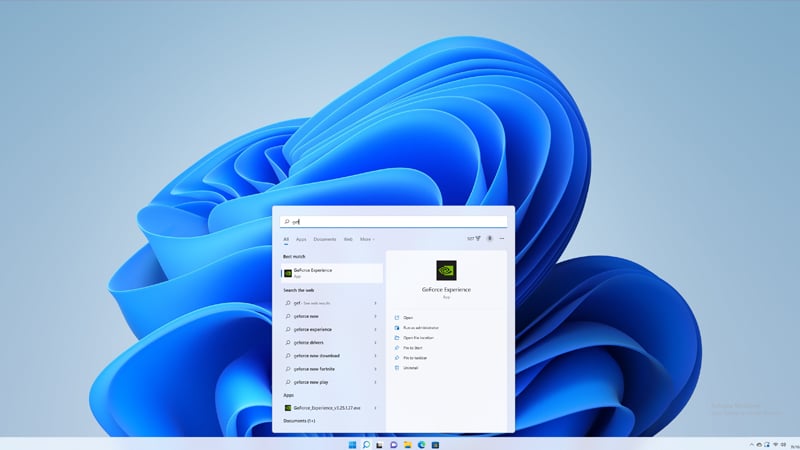Image resolution: width=800 pixels, height=450 pixels.
Task: Select Uninstall in the app actions list
Action: (x=411, y=368)
